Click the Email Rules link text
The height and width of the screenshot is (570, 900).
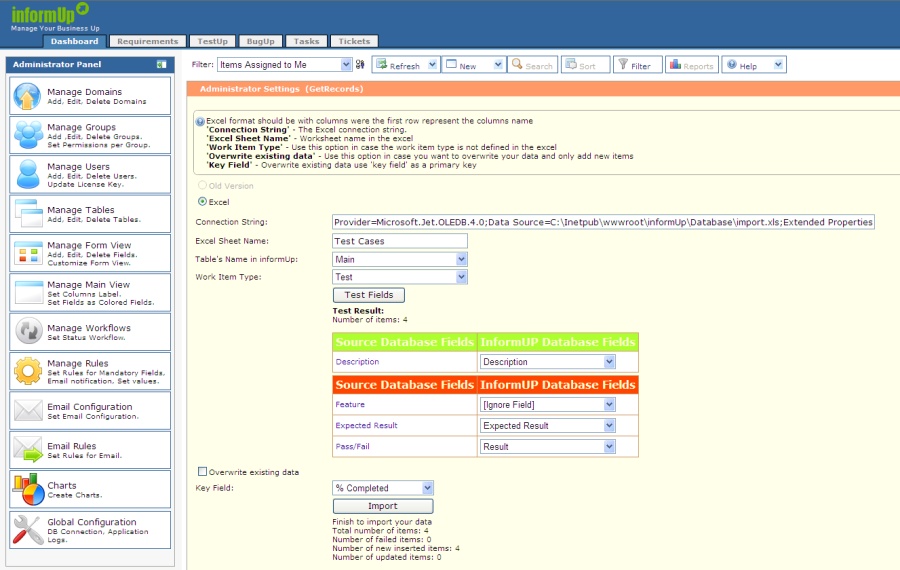point(72,446)
